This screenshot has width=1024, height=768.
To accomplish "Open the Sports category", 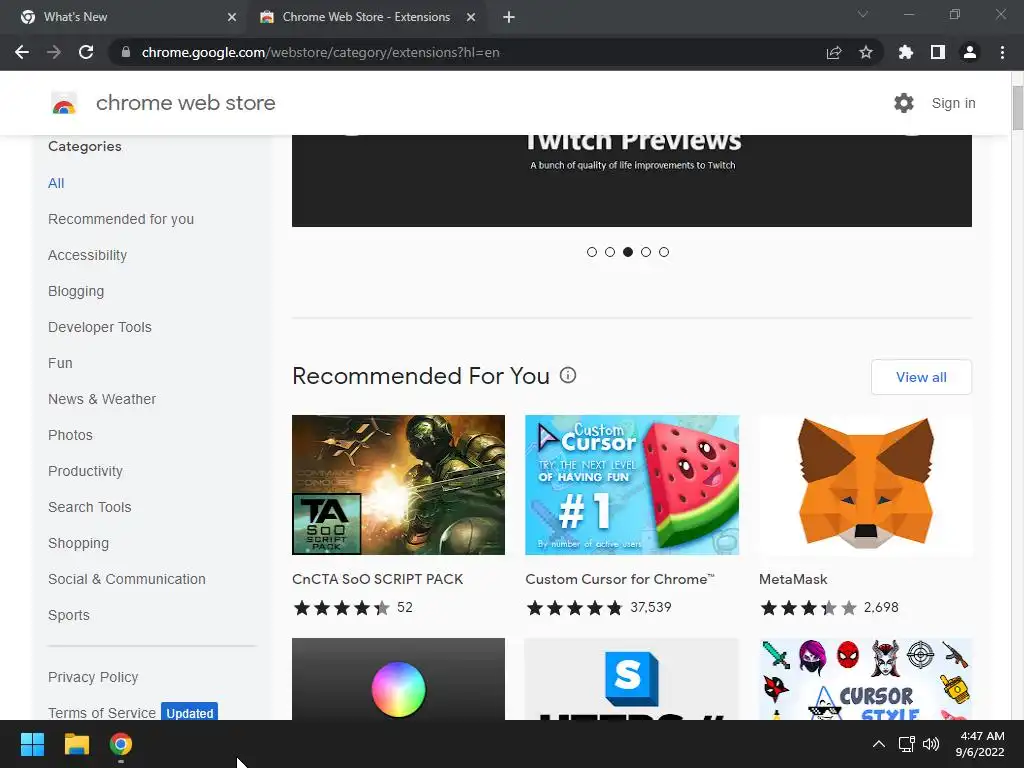I will point(69,615).
